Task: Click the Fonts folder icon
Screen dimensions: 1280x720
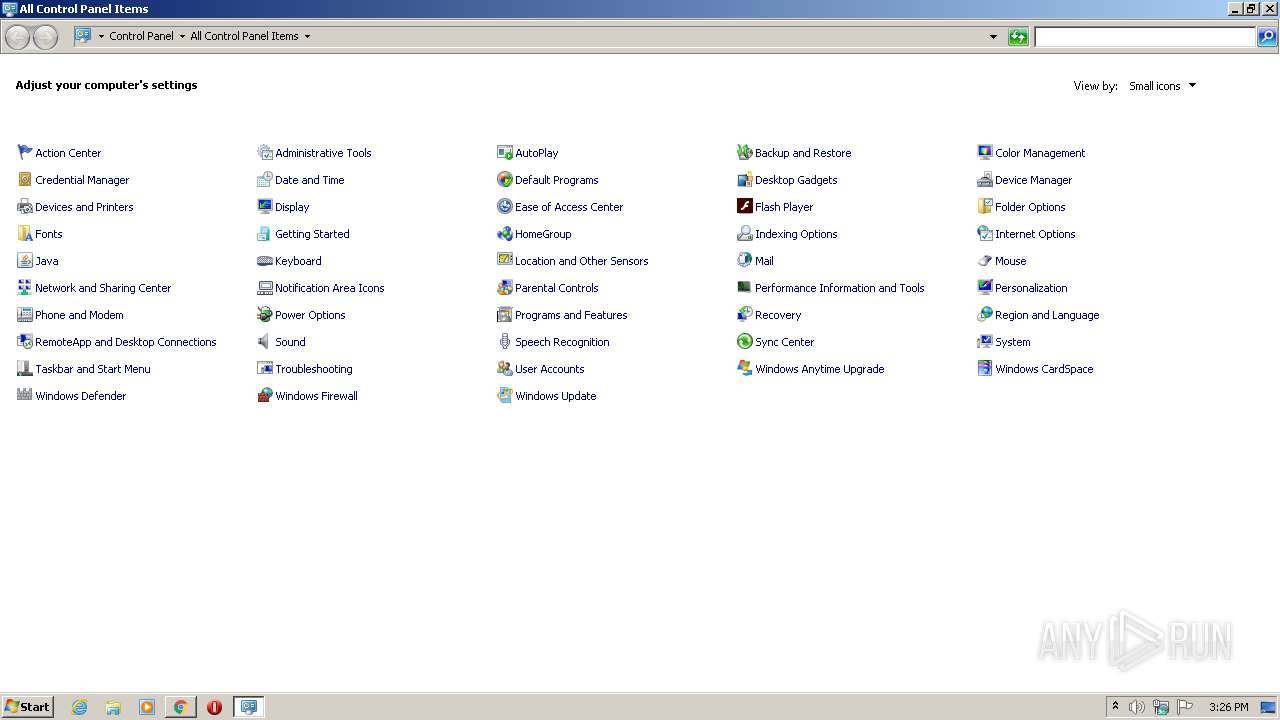Action: click(x=25, y=233)
